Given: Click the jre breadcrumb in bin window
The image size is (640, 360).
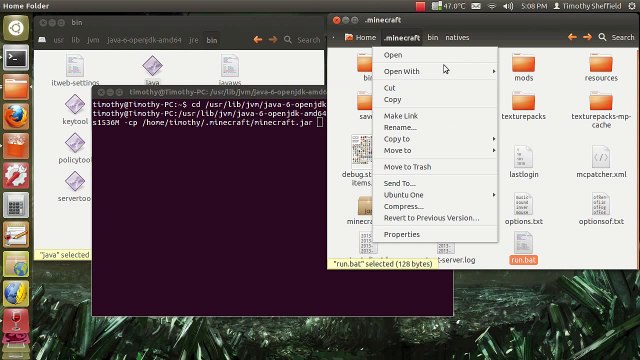Looking at the screenshot, I should [x=193, y=40].
